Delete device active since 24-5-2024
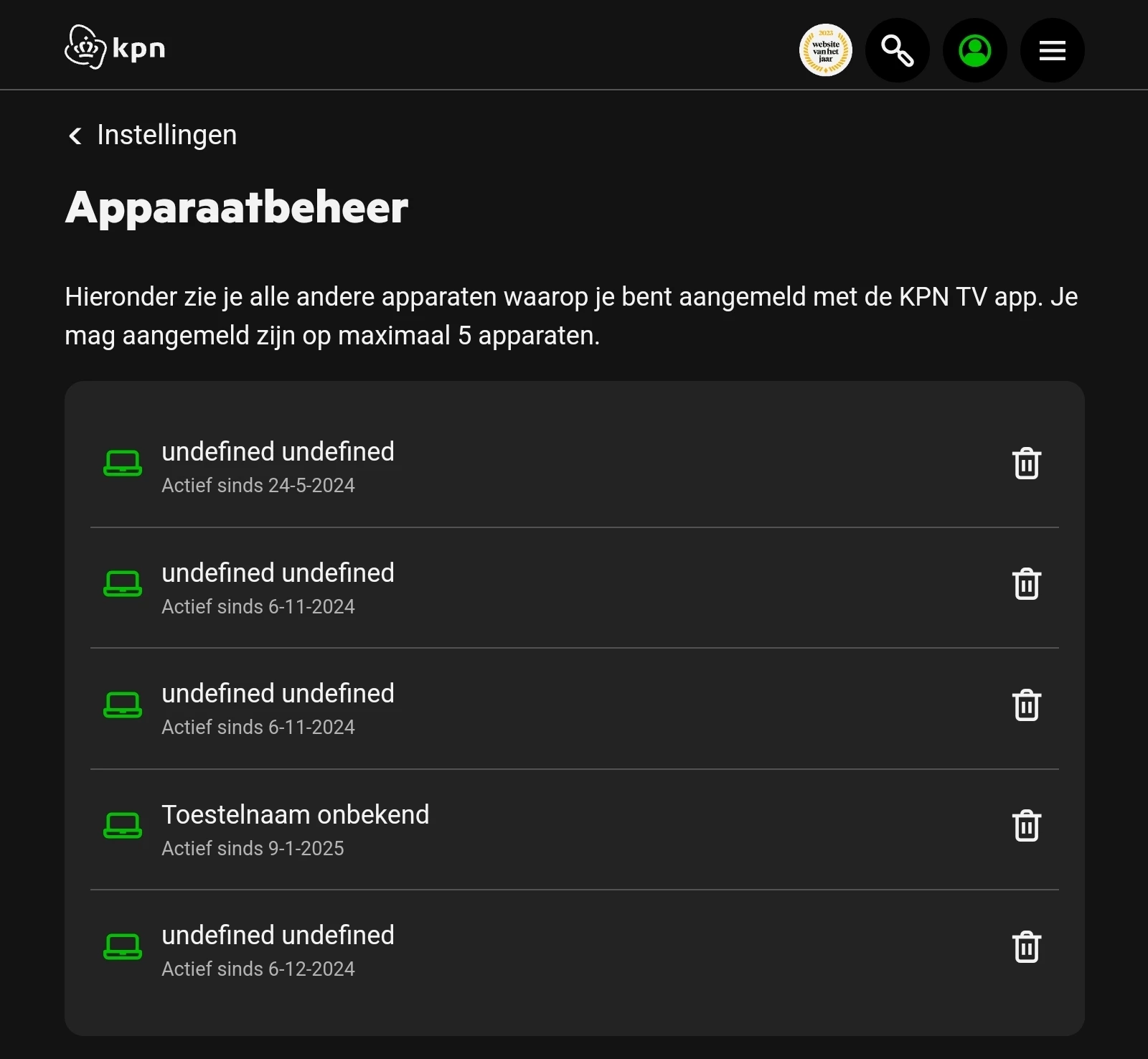The height and width of the screenshot is (1059, 1148). (1026, 463)
